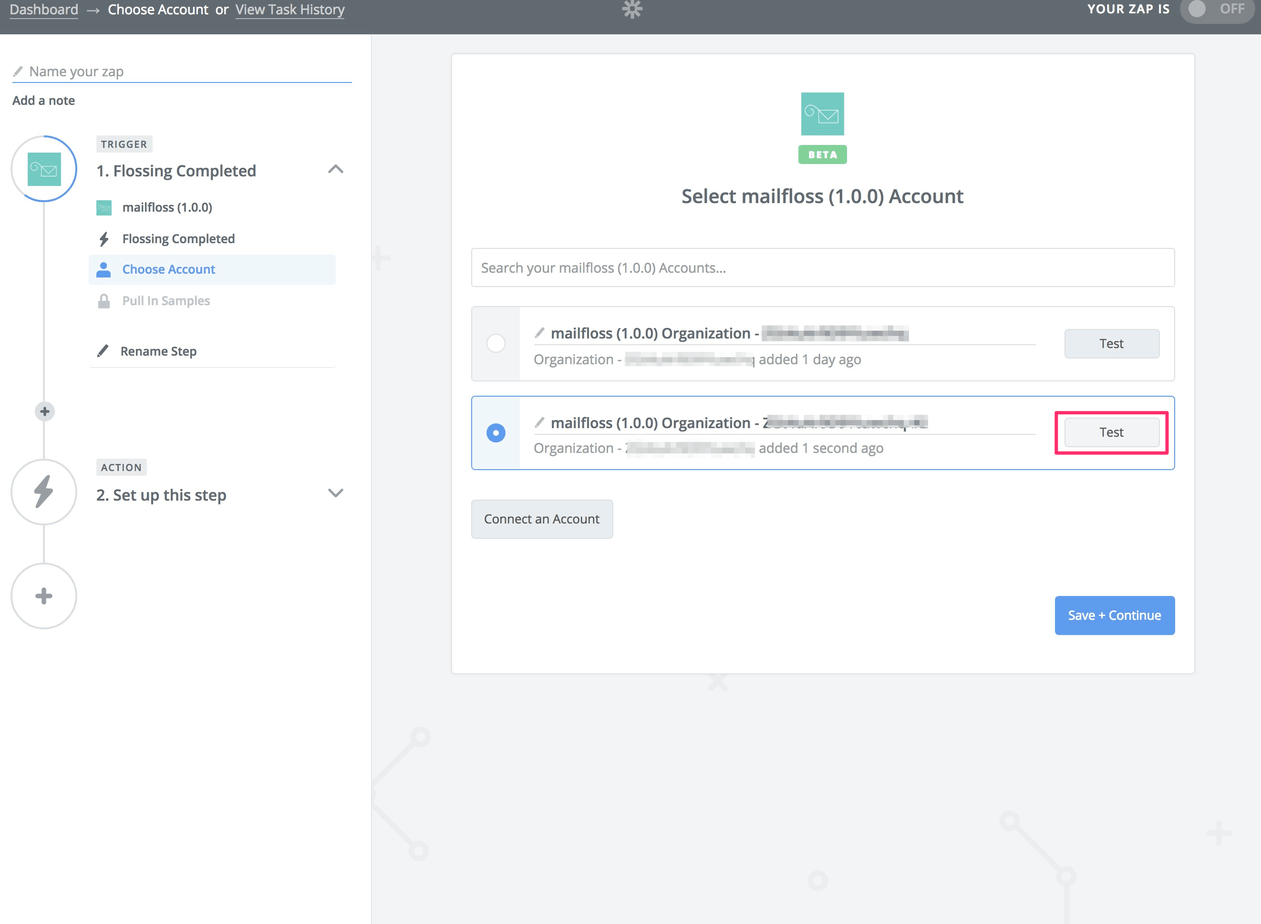Viewport: 1261px width, 924px height.
Task: Click Rename Step
Action: pyautogui.click(x=158, y=351)
